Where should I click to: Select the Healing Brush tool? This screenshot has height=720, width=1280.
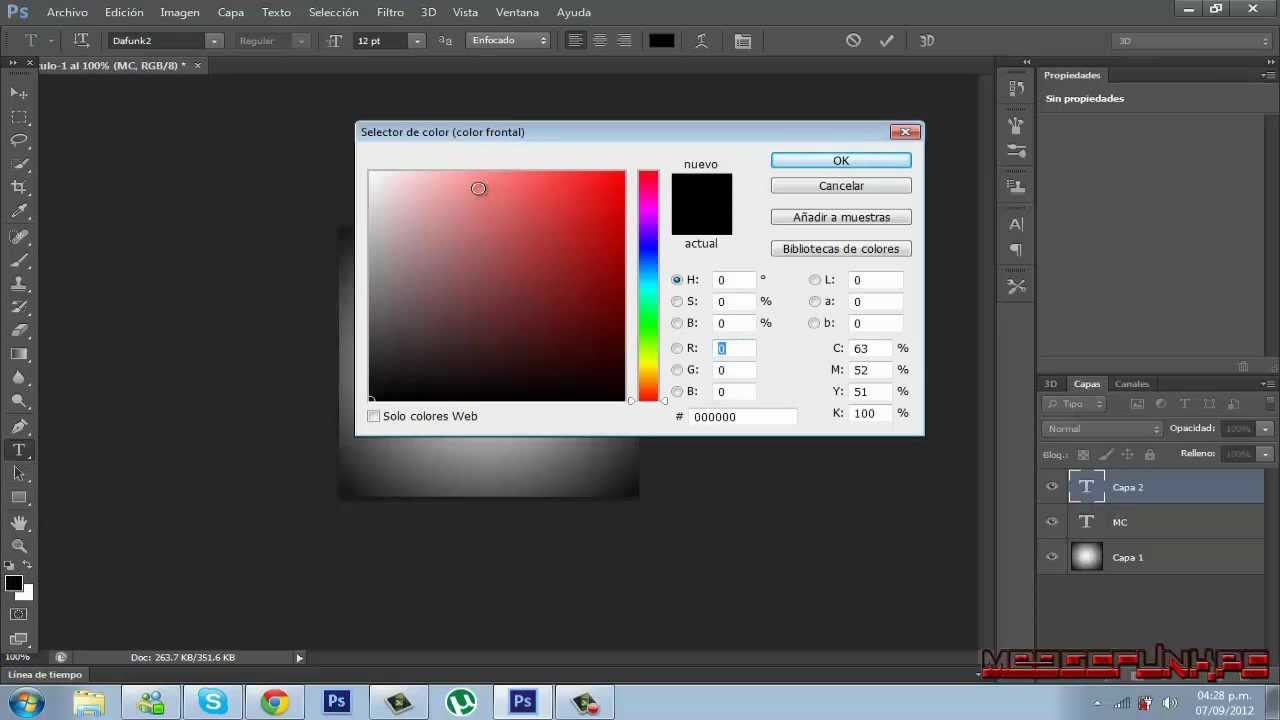(x=19, y=236)
